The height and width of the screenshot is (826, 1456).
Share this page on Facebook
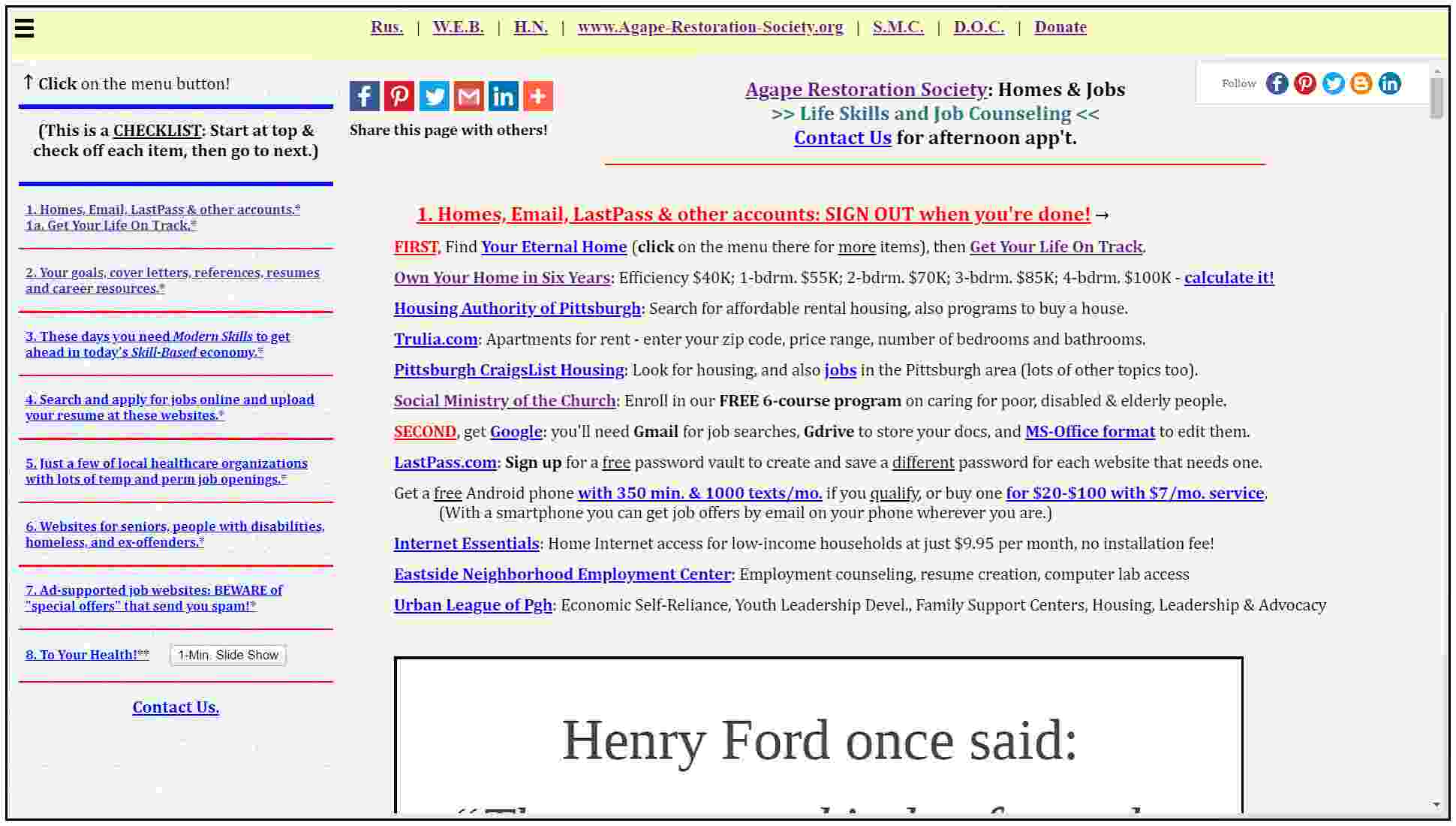pyautogui.click(x=364, y=96)
